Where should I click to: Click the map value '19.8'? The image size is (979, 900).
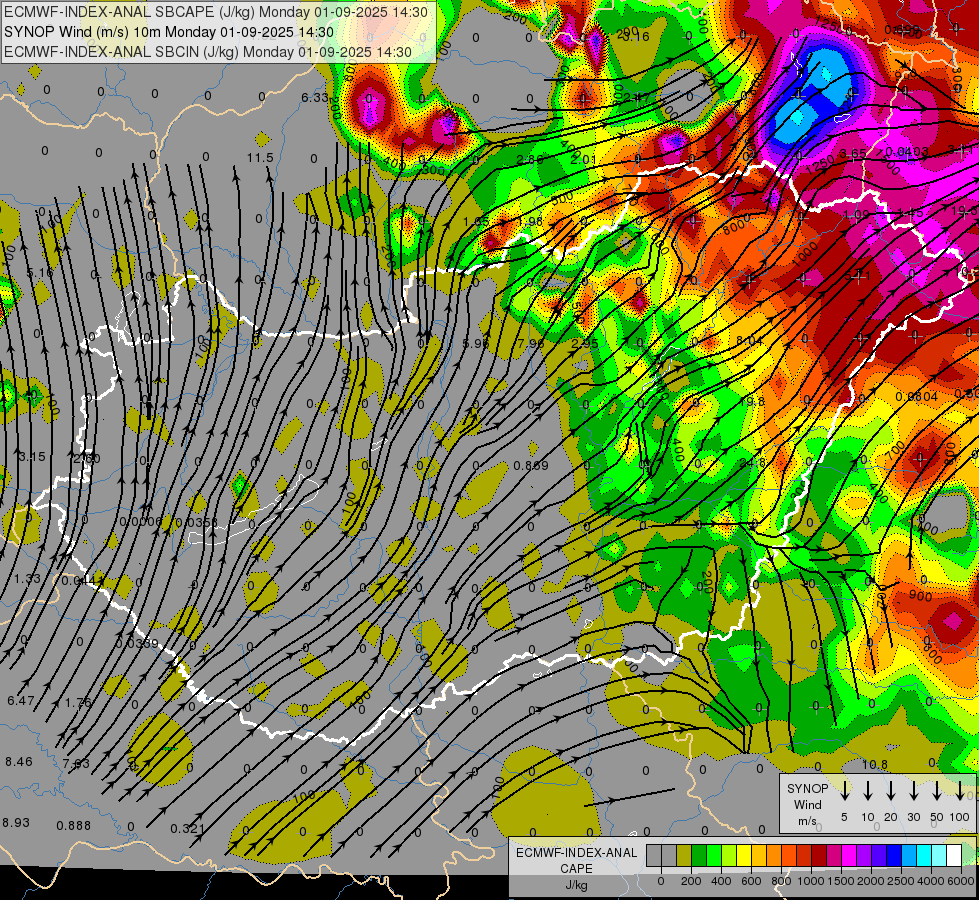[751, 402]
